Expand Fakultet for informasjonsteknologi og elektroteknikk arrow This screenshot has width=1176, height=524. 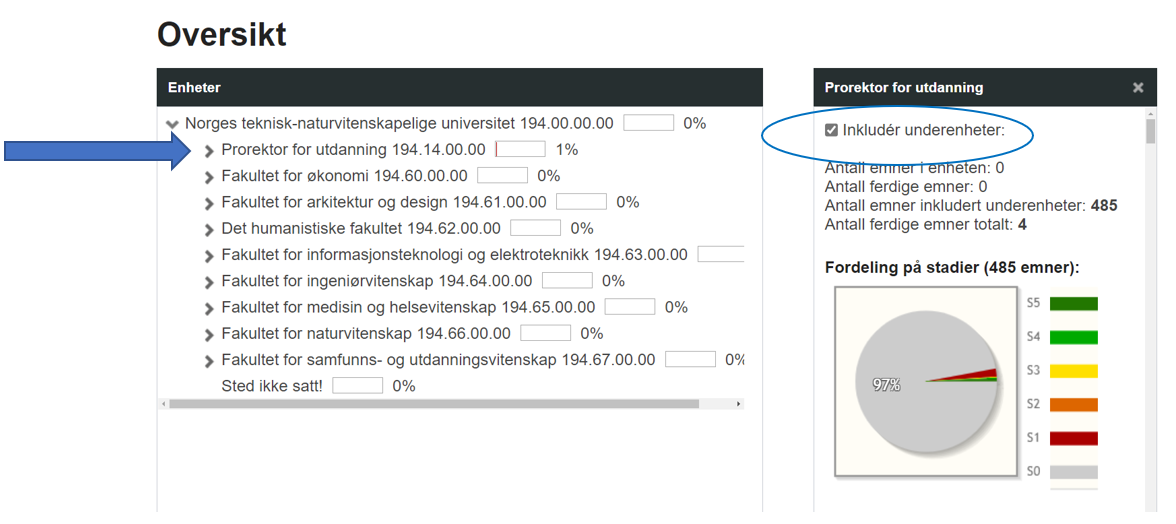(210, 256)
